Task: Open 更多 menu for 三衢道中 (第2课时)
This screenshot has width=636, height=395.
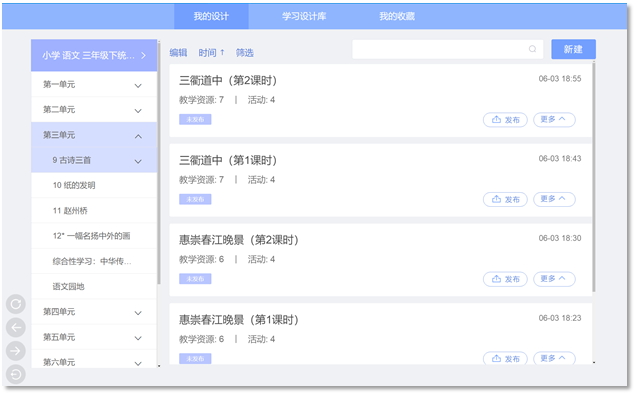Action: [554, 120]
